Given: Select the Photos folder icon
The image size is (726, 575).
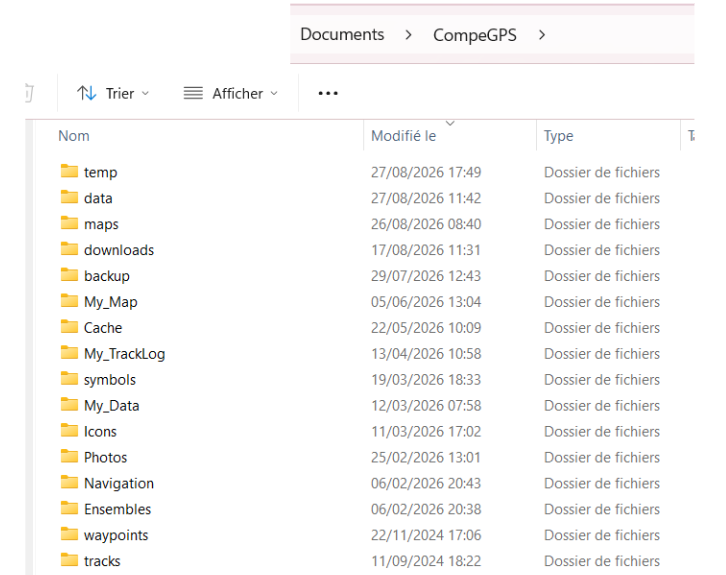Looking at the screenshot, I should [69, 456].
